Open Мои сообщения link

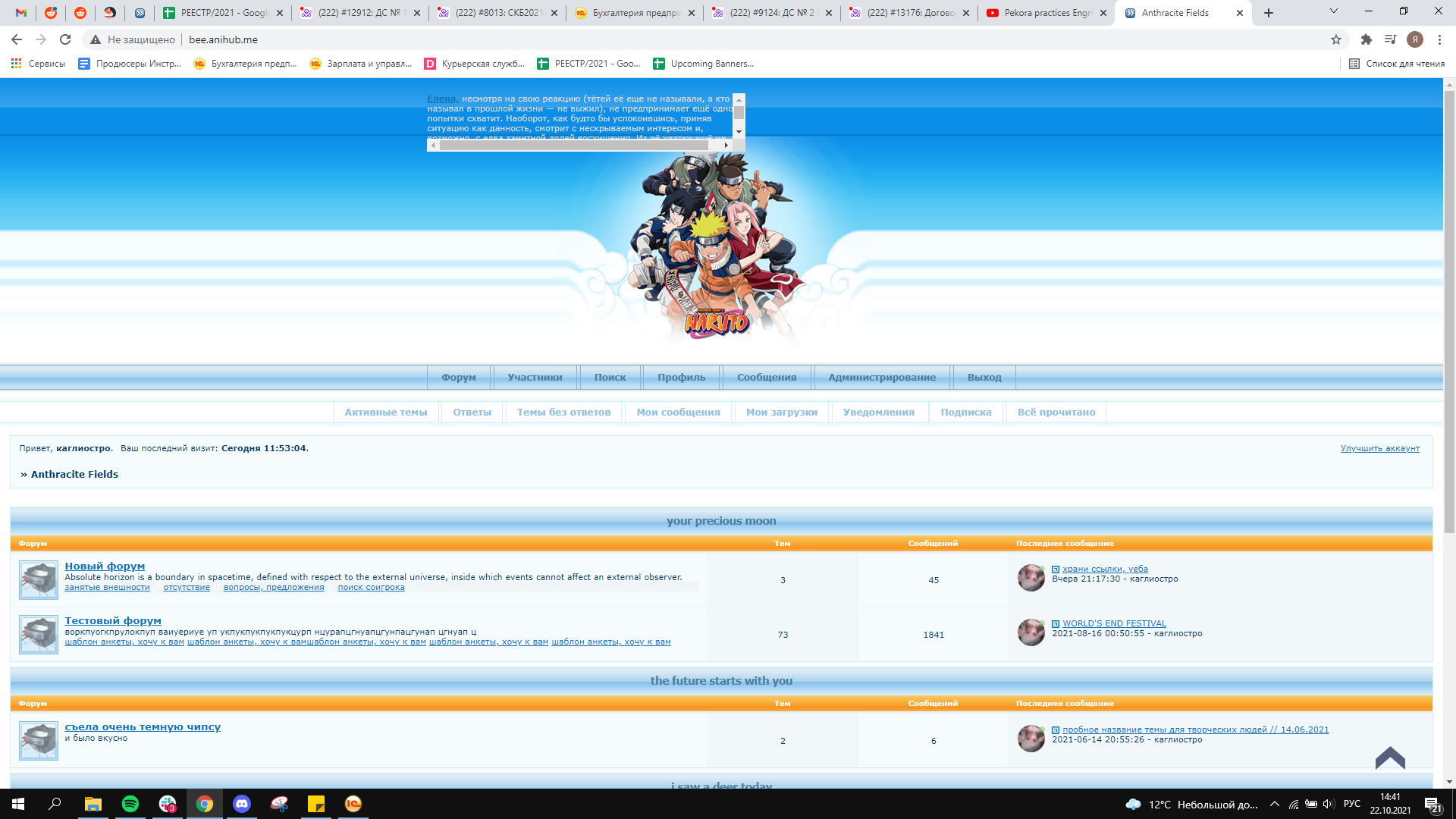point(678,413)
